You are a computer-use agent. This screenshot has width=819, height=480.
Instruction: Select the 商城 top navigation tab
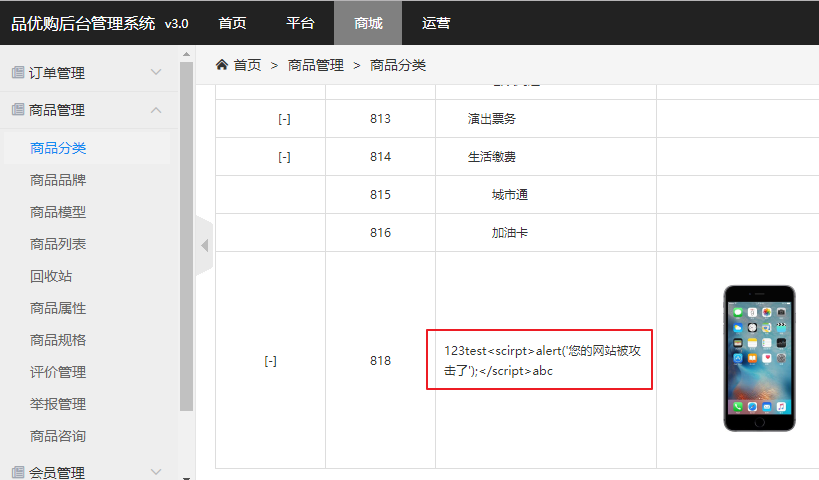[x=368, y=23]
